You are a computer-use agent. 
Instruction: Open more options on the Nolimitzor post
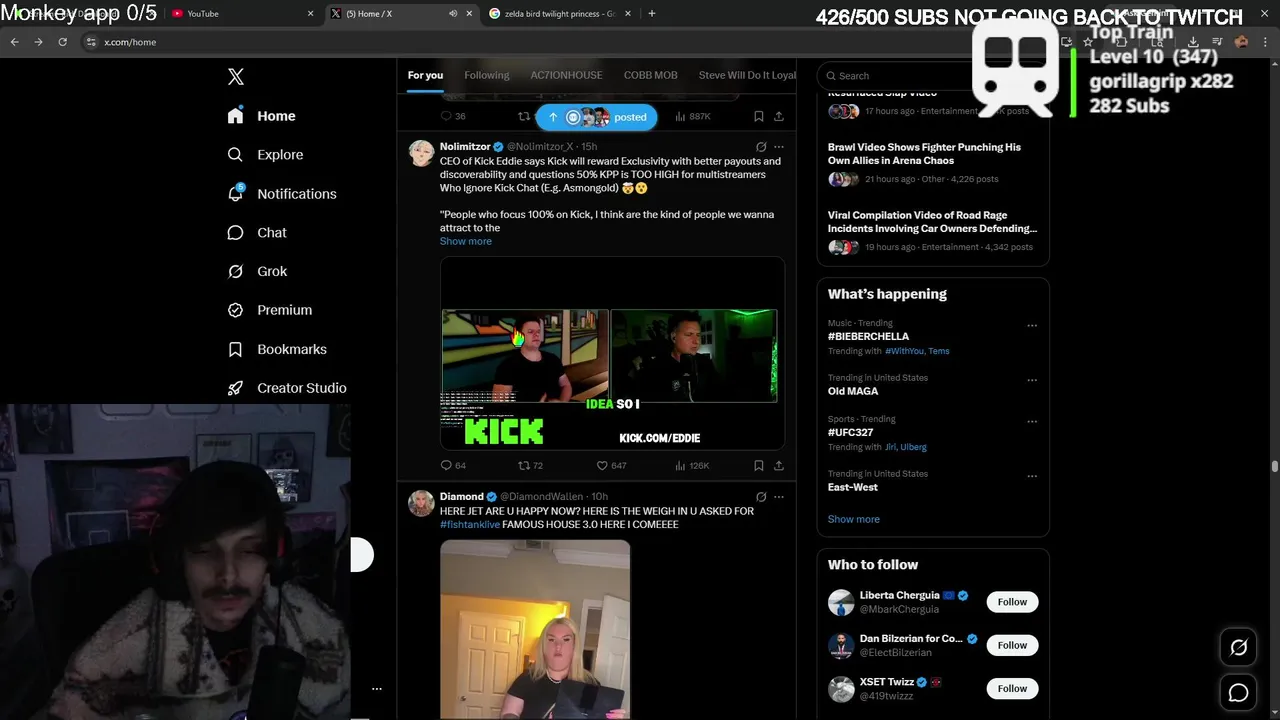pyautogui.click(x=779, y=147)
